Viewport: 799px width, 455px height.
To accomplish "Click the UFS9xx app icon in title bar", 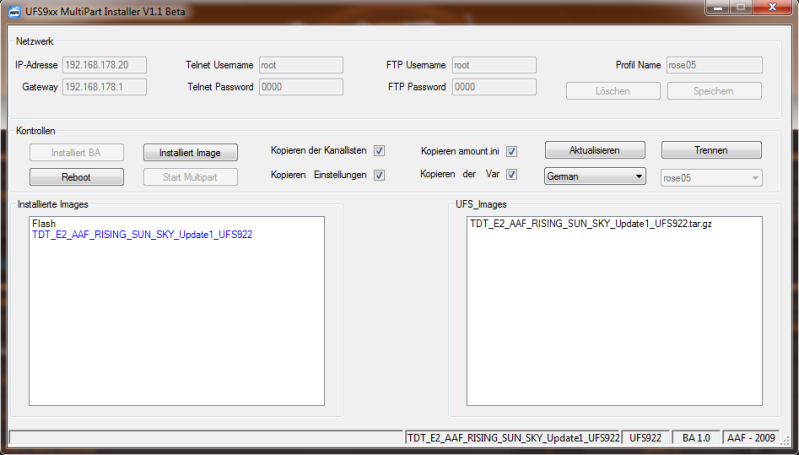I will coord(15,11).
